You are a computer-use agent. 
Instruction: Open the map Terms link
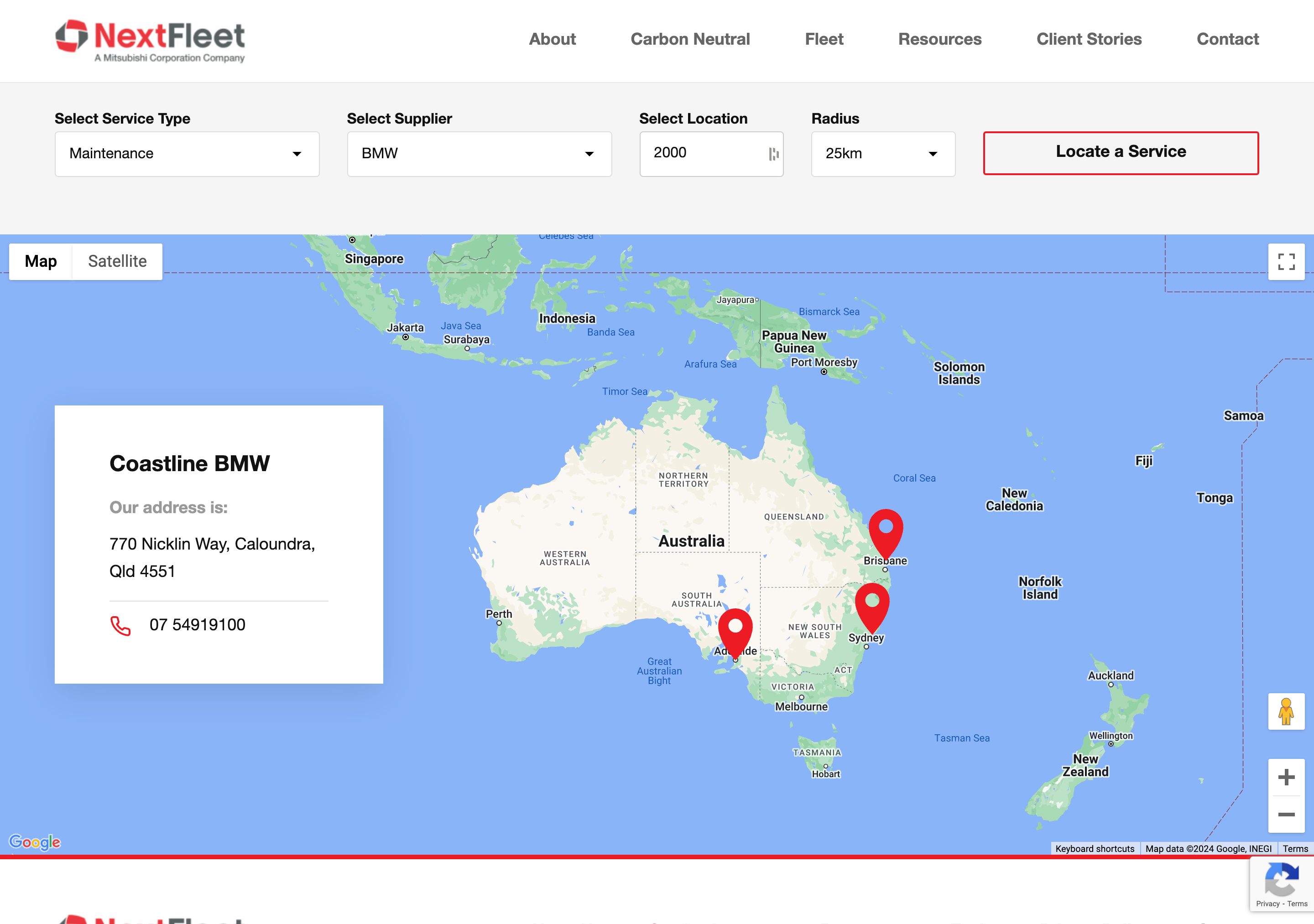[x=1295, y=848]
